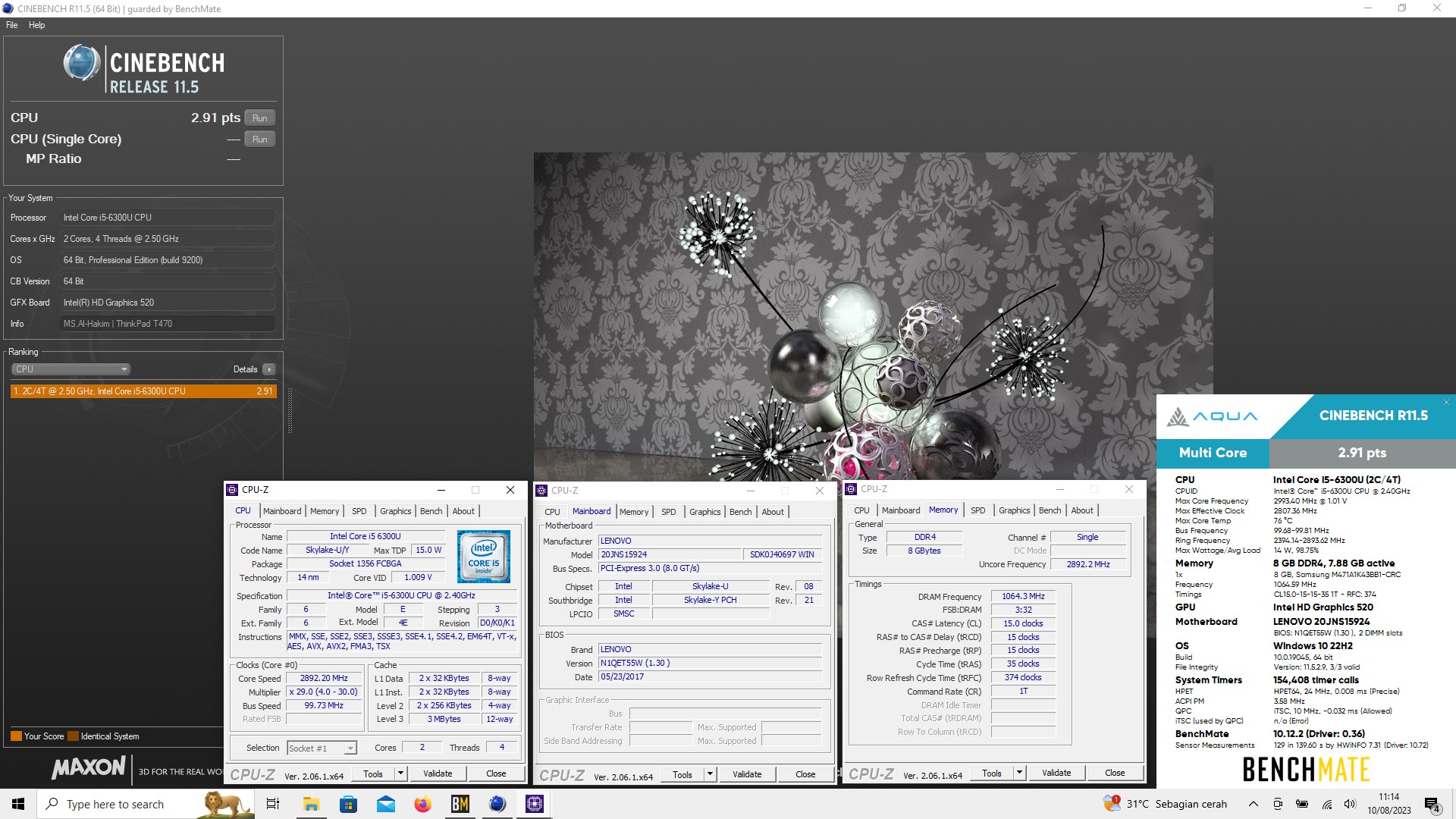Click the rendered Cinebench scene image
This screenshot has height=819, width=1456.
pos(873,316)
